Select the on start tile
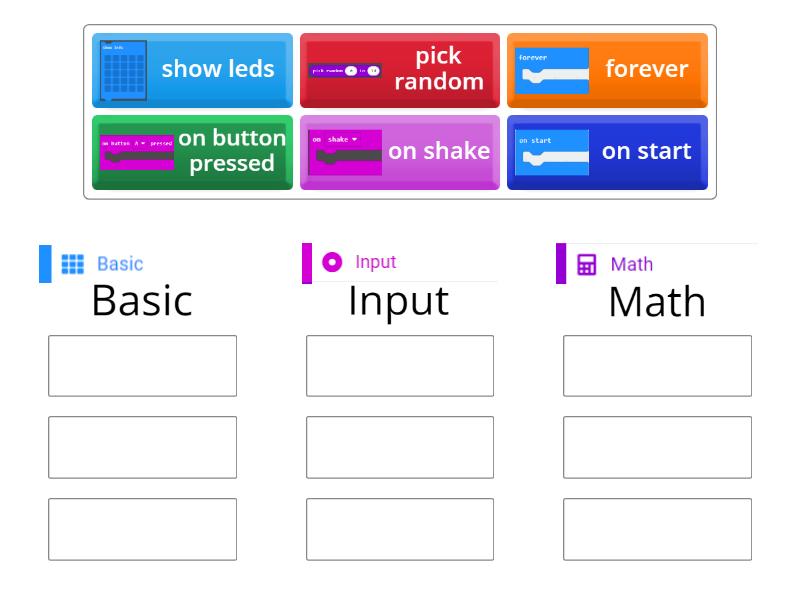Viewport: 800px width, 600px height. [x=608, y=152]
